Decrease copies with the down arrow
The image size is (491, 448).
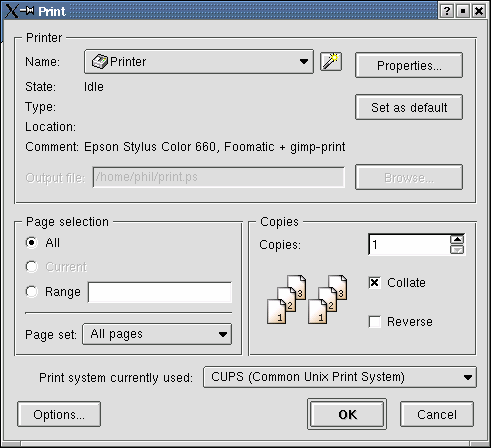pyautogui.click(x=457, y=250)
